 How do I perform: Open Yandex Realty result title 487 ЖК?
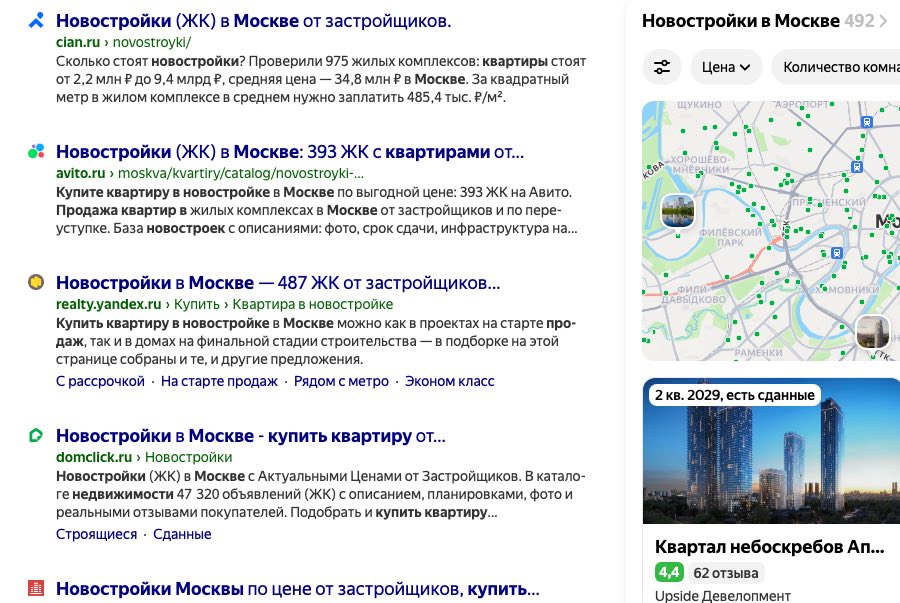click(x=278, y=283)
